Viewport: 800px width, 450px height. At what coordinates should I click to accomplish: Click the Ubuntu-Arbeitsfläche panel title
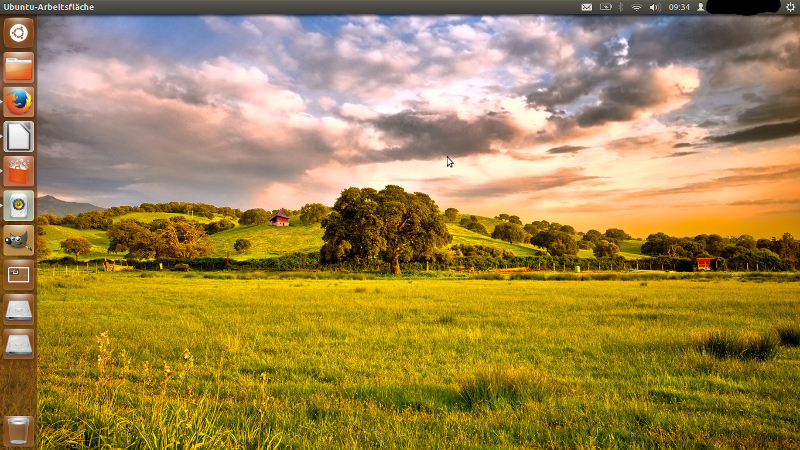pos(49,7)
